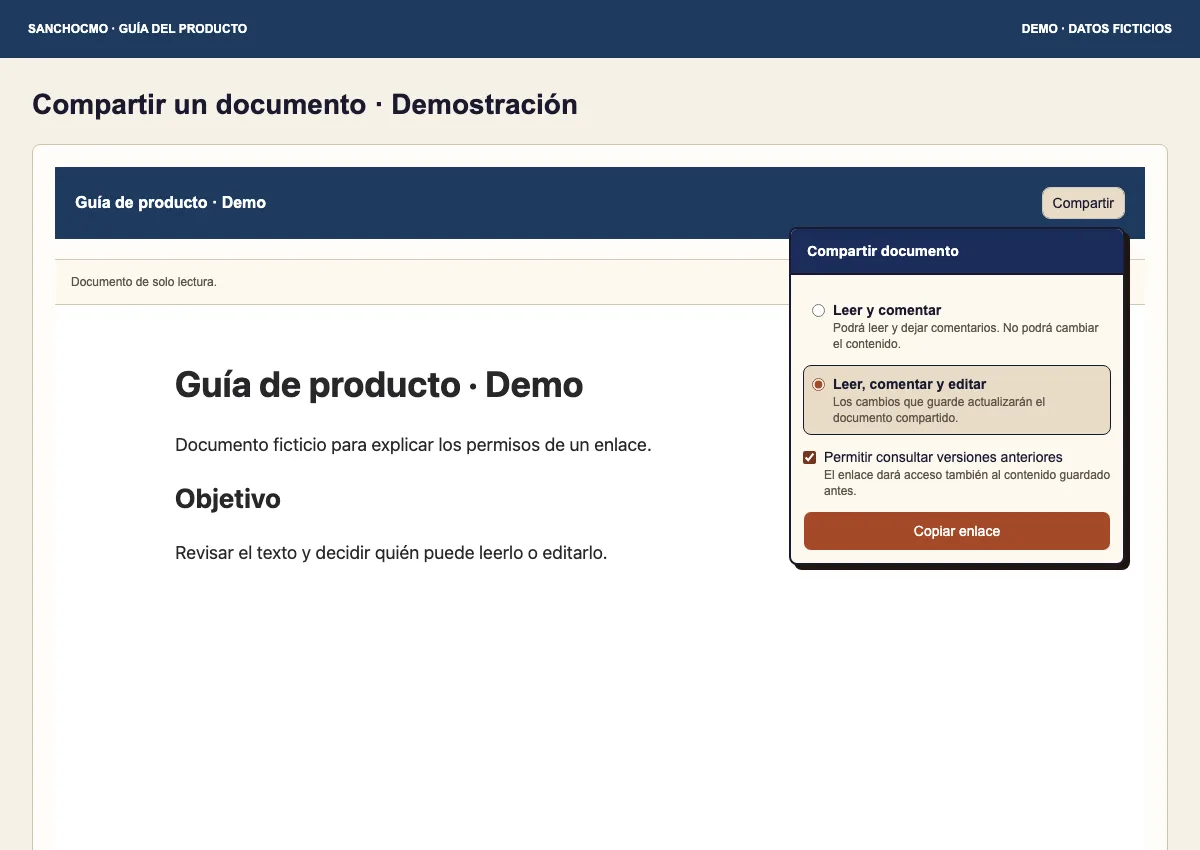Screen dimensions: 1200x850
Task: Select the "Leer y comentar" radio option
Action: click(818, 311)
